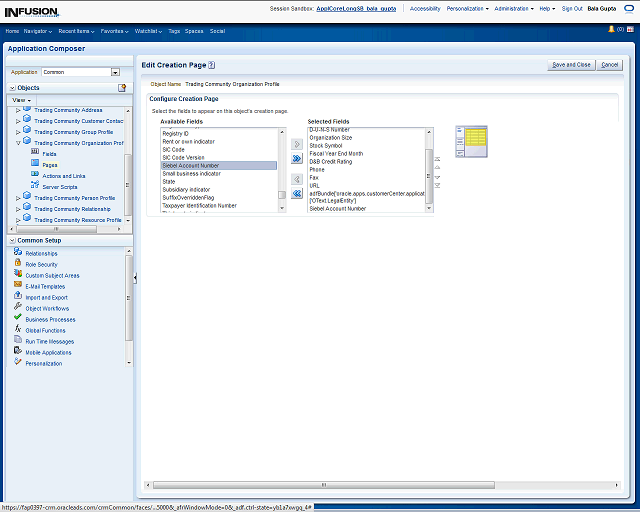This screenshot has height=512, width=640.
Task: Click the Move All to Selected double-arrow icon
Action: tap(296, 159)
